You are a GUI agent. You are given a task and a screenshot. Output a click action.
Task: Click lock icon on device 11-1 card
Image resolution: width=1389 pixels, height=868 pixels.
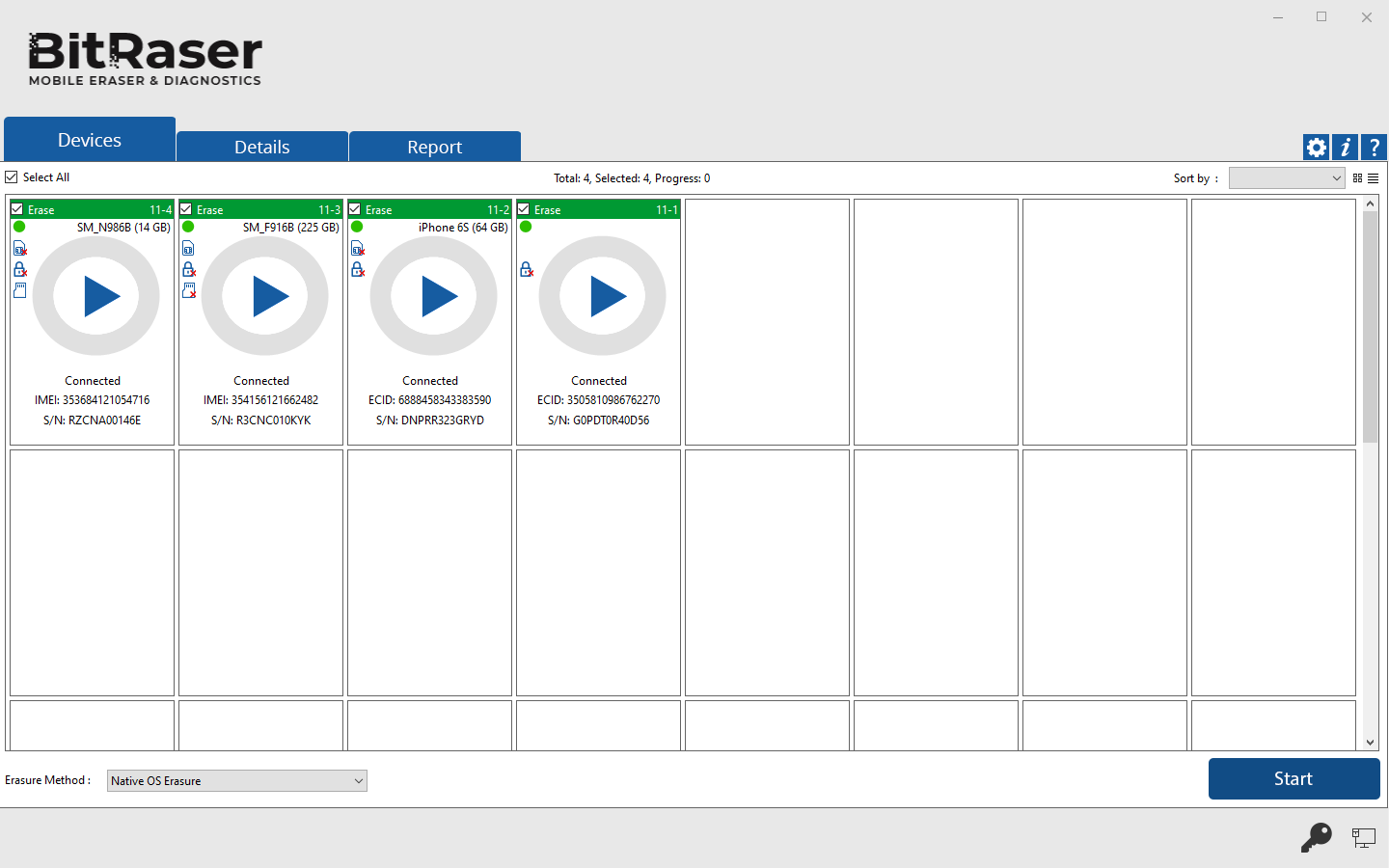click(527, 269)
